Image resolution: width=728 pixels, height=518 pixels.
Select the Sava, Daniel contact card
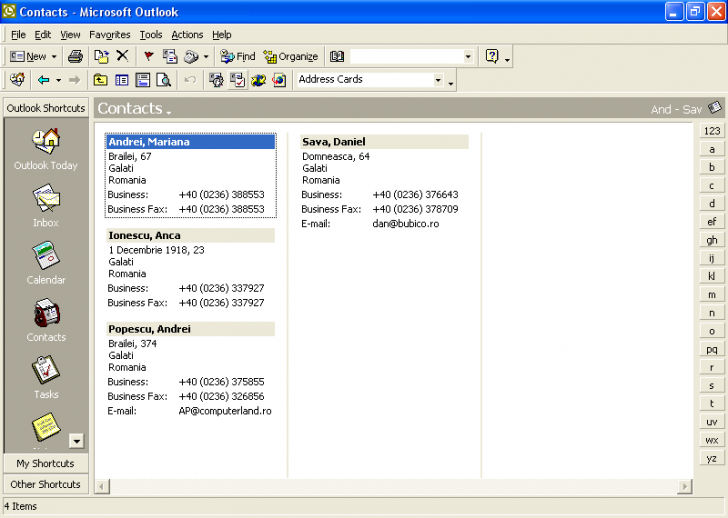coord(384,183)
